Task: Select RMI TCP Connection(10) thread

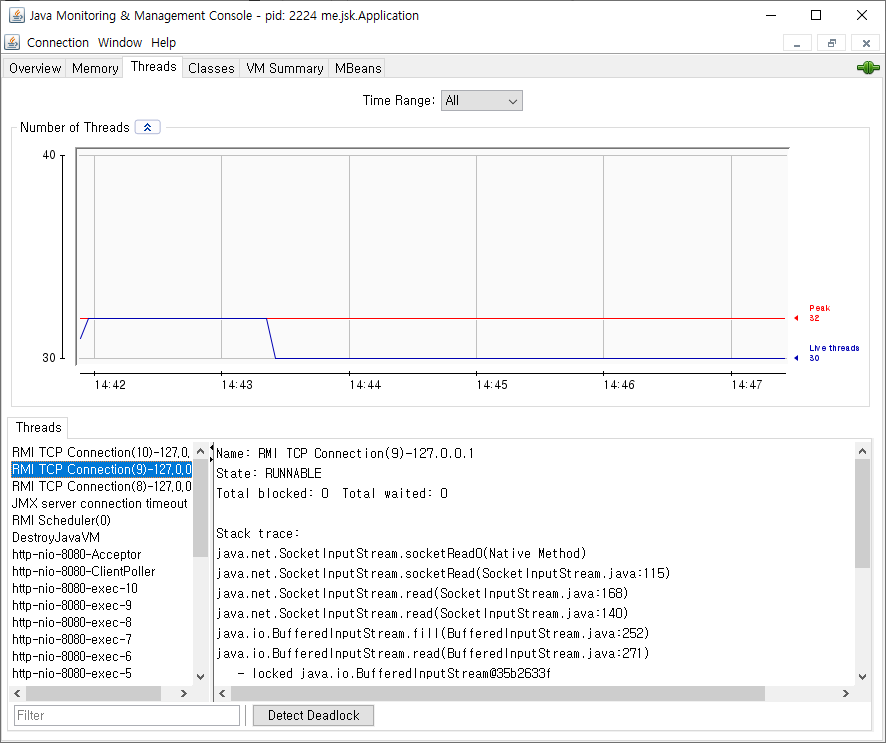Action: [102, 452]
